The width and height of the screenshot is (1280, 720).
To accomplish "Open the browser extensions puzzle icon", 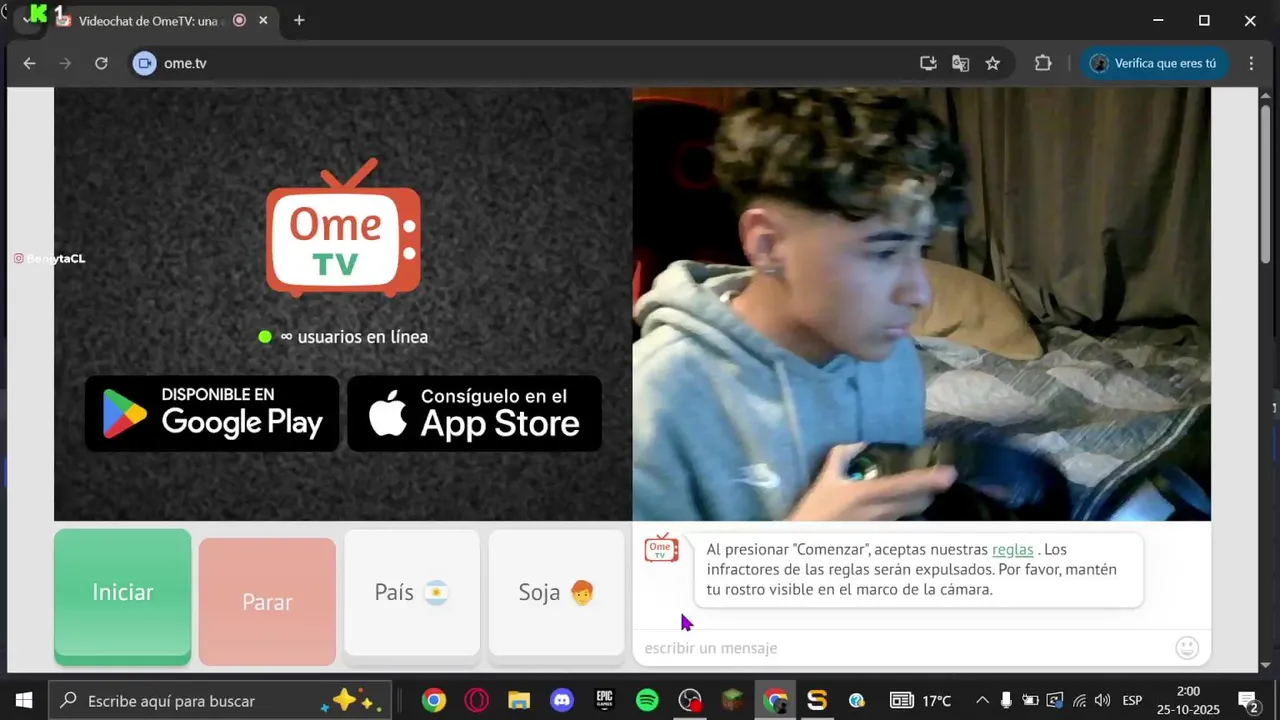I will [1043, 63].
